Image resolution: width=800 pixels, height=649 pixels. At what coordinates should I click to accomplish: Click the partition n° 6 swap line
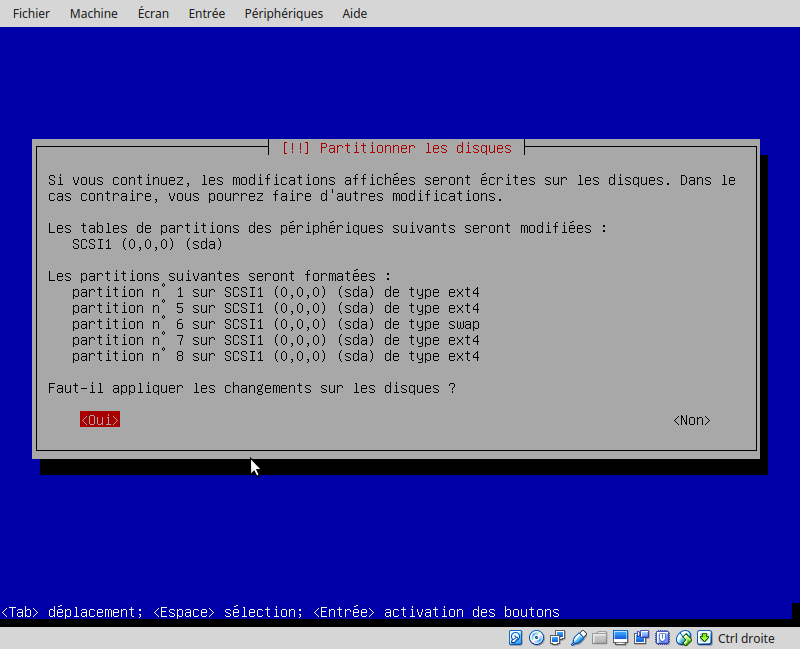pos(276,324)
